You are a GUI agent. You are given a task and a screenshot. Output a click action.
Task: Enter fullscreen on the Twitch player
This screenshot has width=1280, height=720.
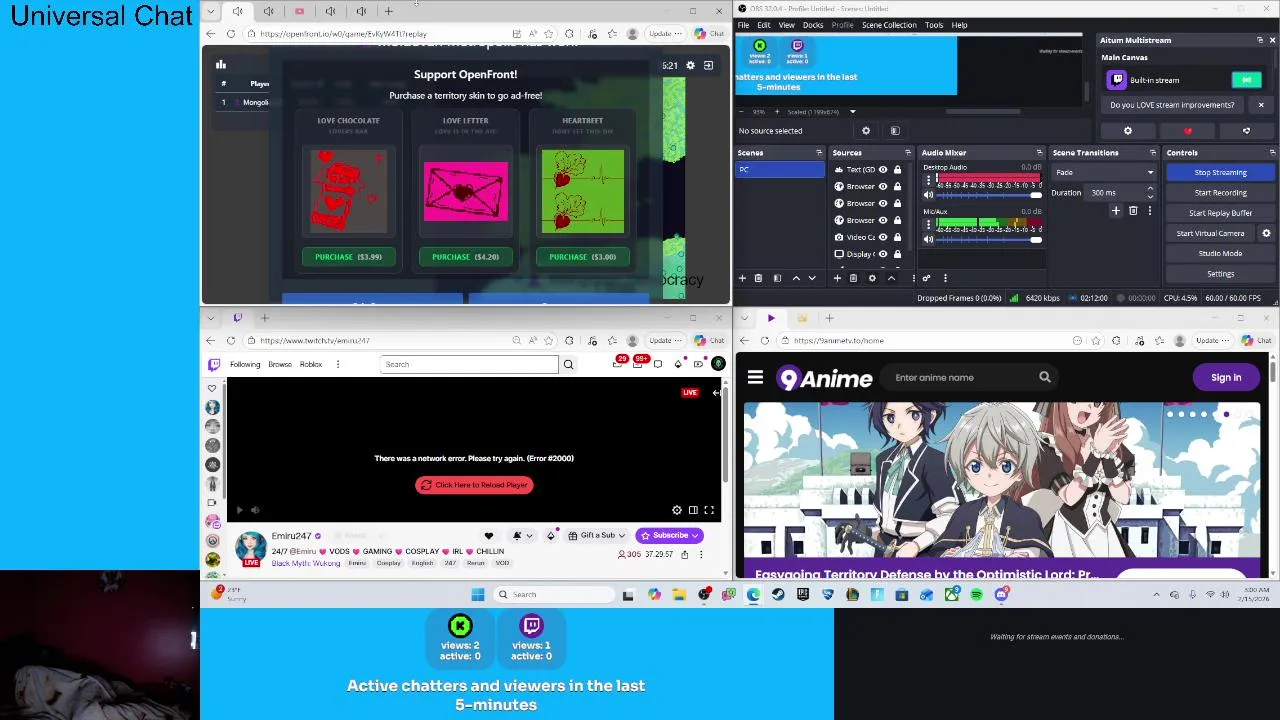[709, 510]
